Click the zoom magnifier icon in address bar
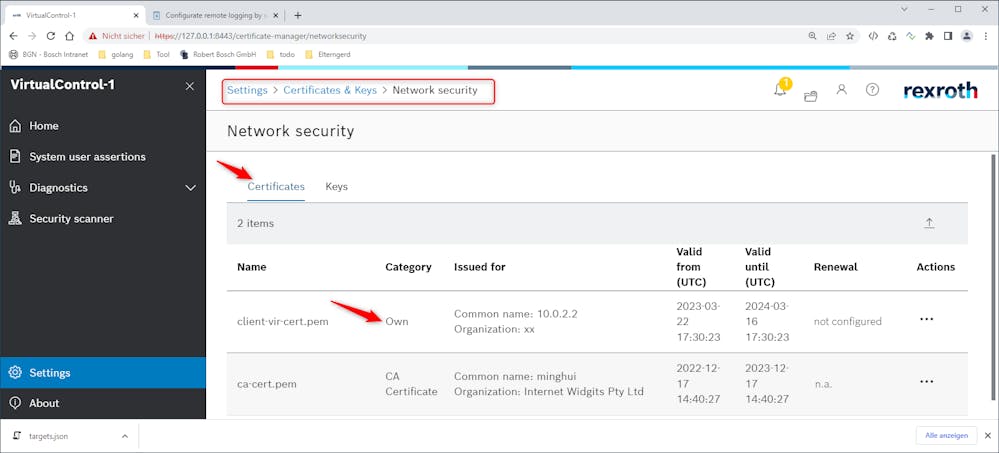The image size is (999, 453). tap(812, 36)
